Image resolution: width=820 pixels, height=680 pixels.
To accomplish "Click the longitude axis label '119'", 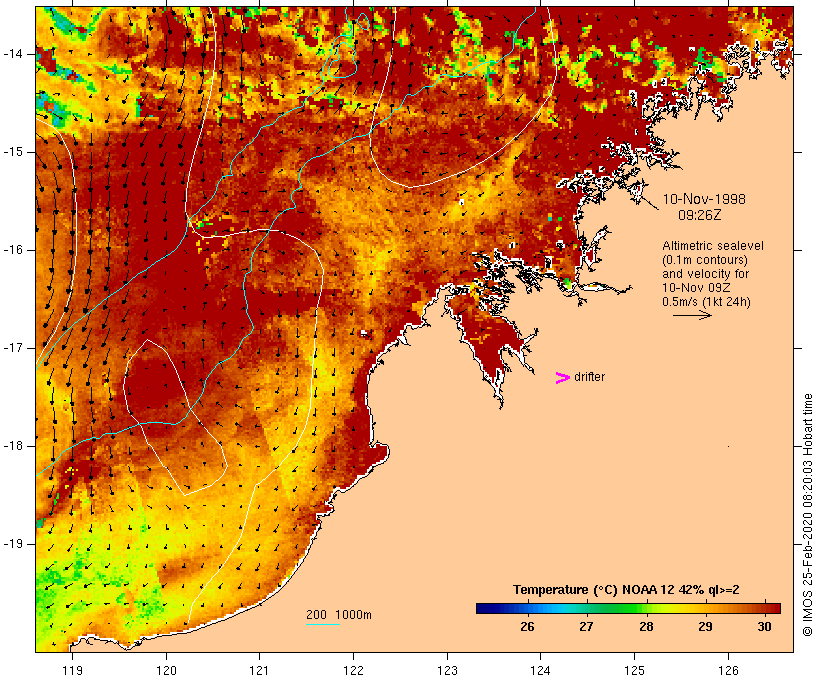I will coord(72,670).
